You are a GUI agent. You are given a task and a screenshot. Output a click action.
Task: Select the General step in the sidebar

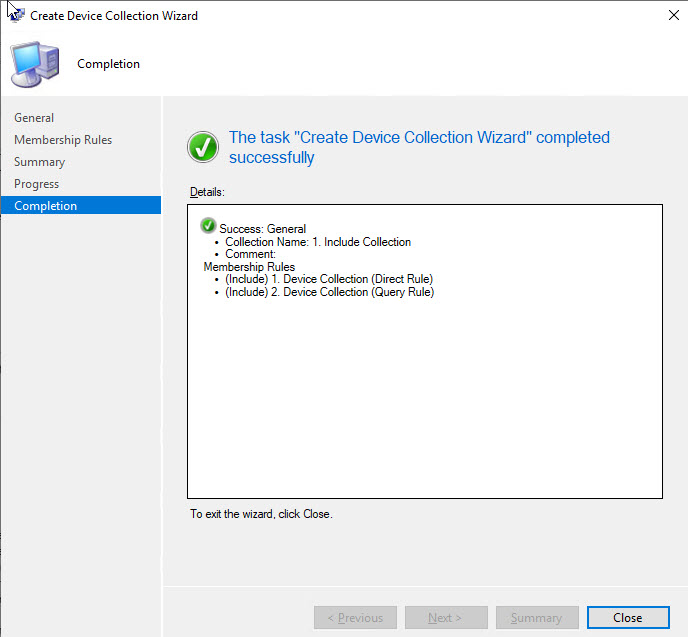coord(34,118)
